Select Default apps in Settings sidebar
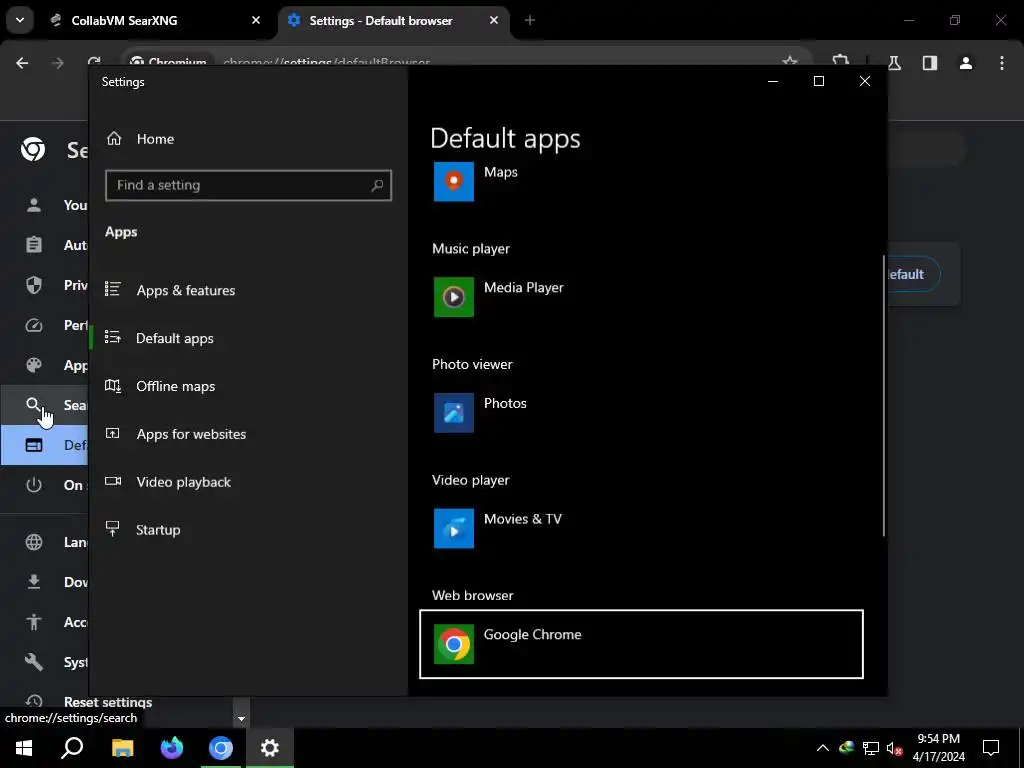 point(160,338)
